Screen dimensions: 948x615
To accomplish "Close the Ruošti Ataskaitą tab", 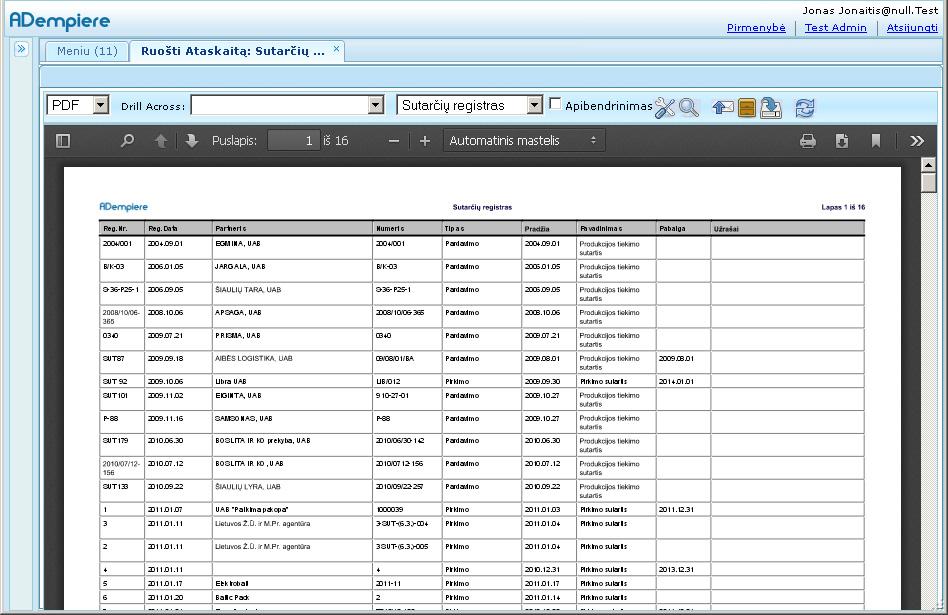I will [336, 49].
